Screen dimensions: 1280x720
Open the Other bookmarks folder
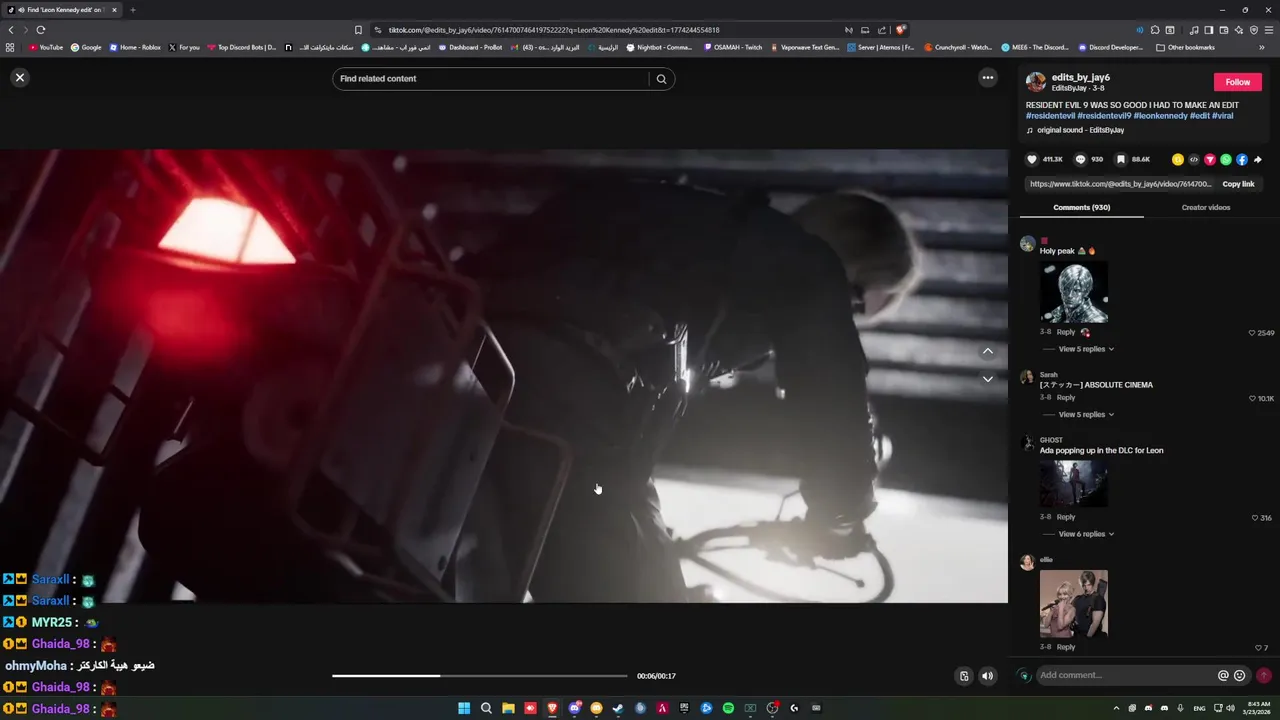(x=1185, y=47)
